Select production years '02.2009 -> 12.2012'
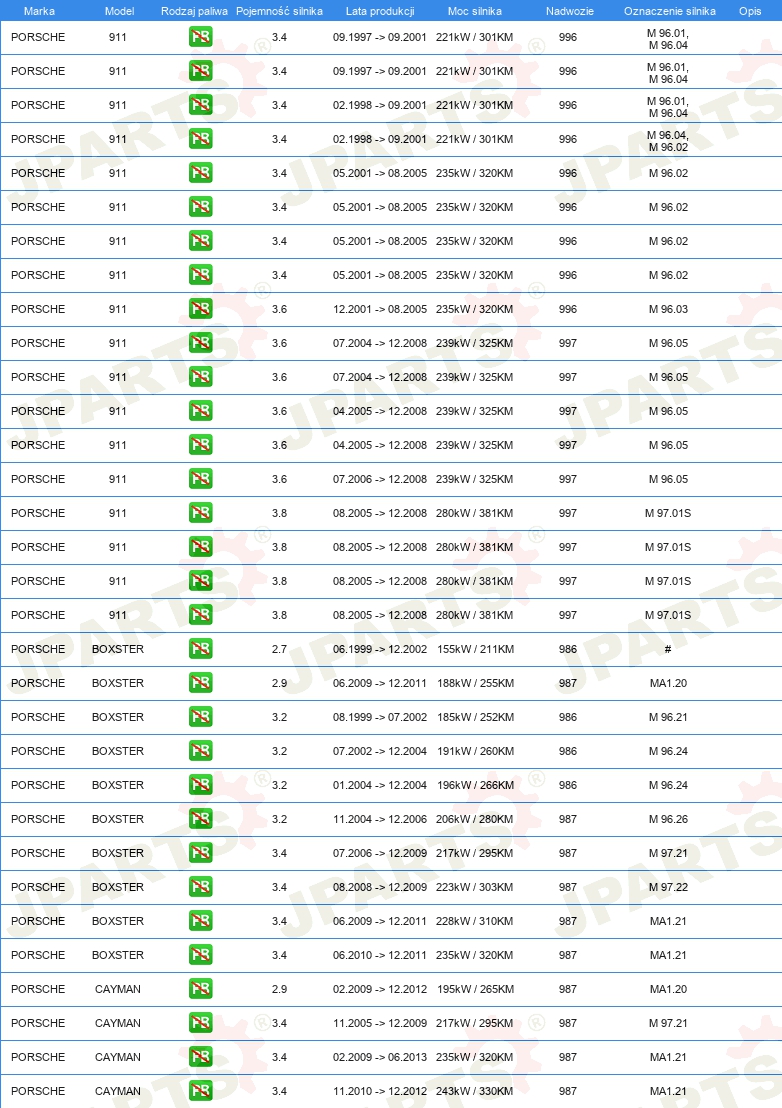Image resolution: width=782 pixels, height=1108 pixels. tap(380, 989)
